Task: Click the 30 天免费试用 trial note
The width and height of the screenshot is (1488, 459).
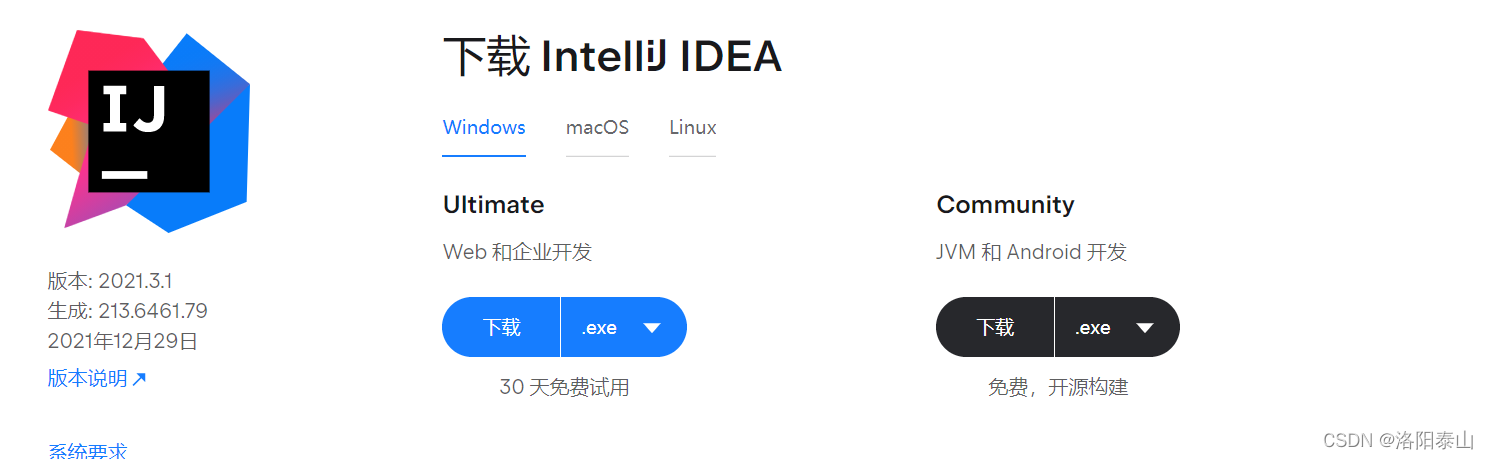Action: [564, 387]
